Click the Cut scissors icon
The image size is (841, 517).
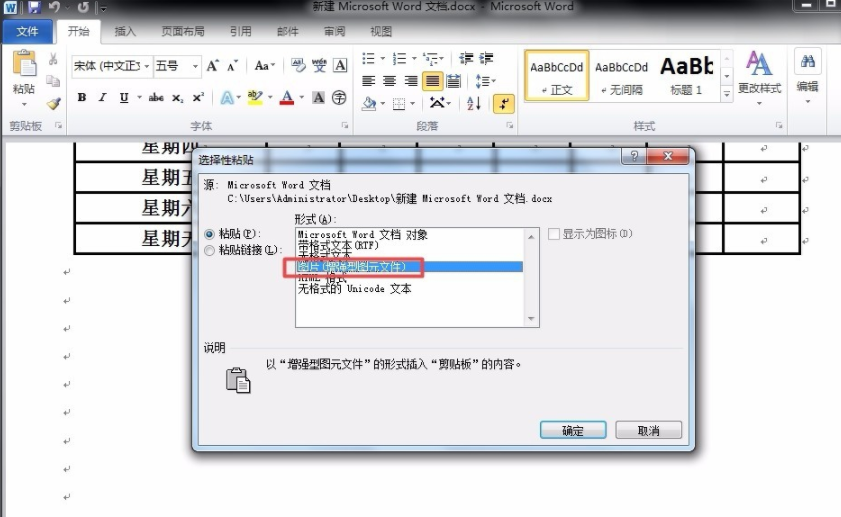[53, 58]
